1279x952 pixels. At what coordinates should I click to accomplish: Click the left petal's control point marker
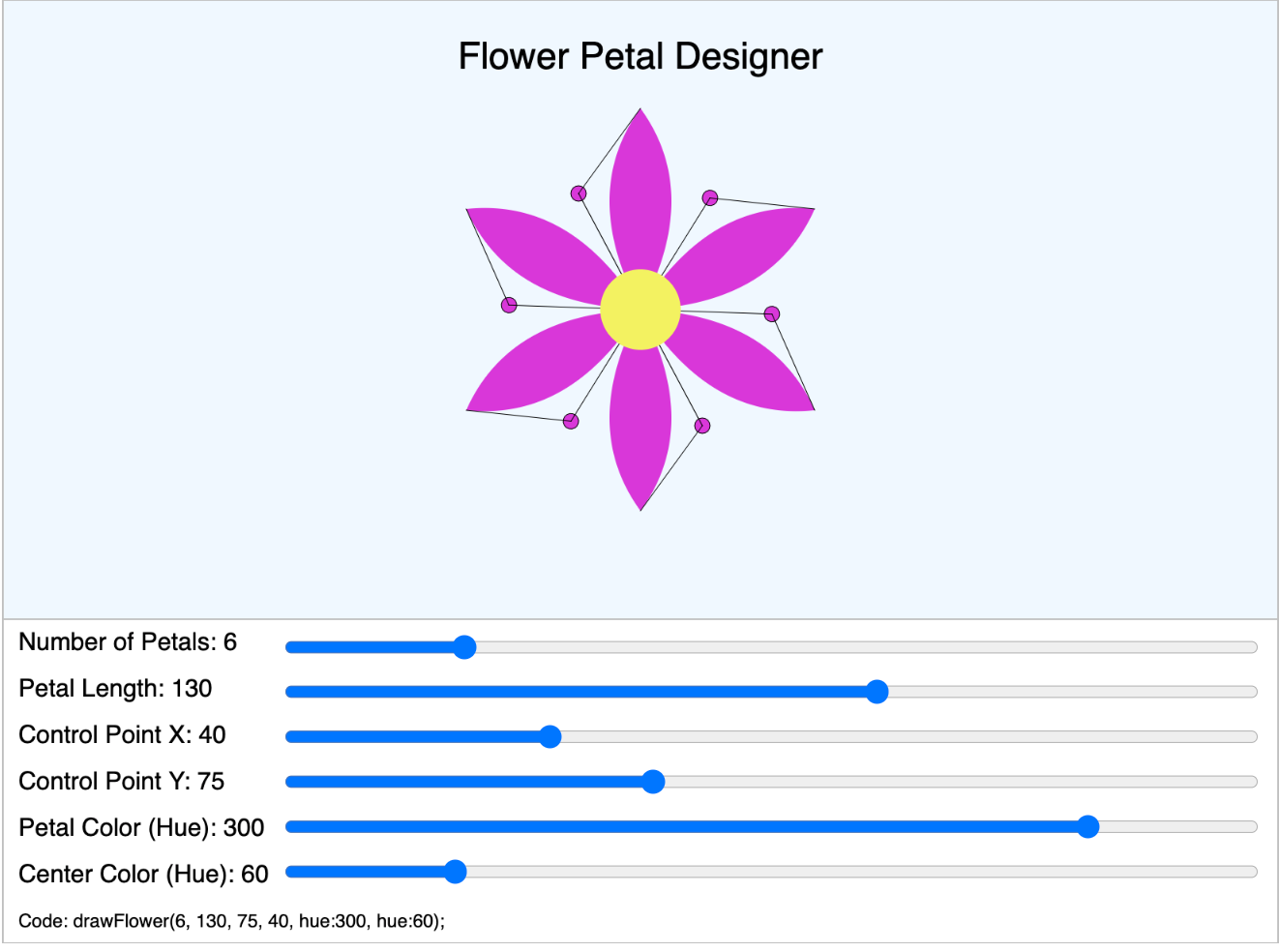coord(508,304)
